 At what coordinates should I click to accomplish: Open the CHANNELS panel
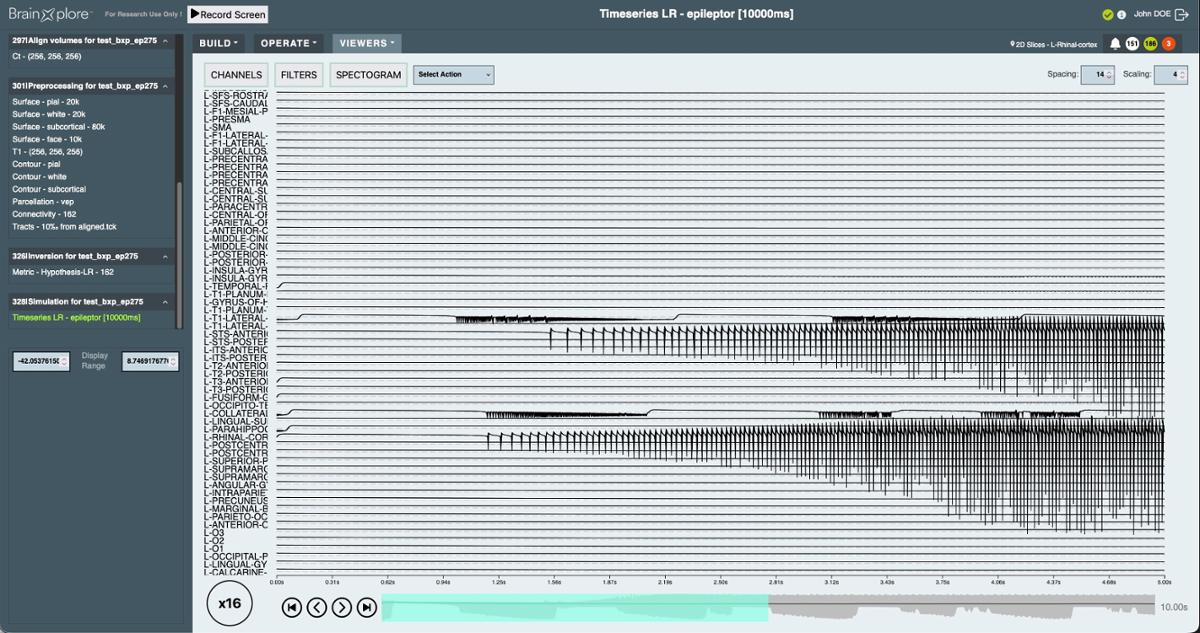pyautogui.click(x=236, y=75)
